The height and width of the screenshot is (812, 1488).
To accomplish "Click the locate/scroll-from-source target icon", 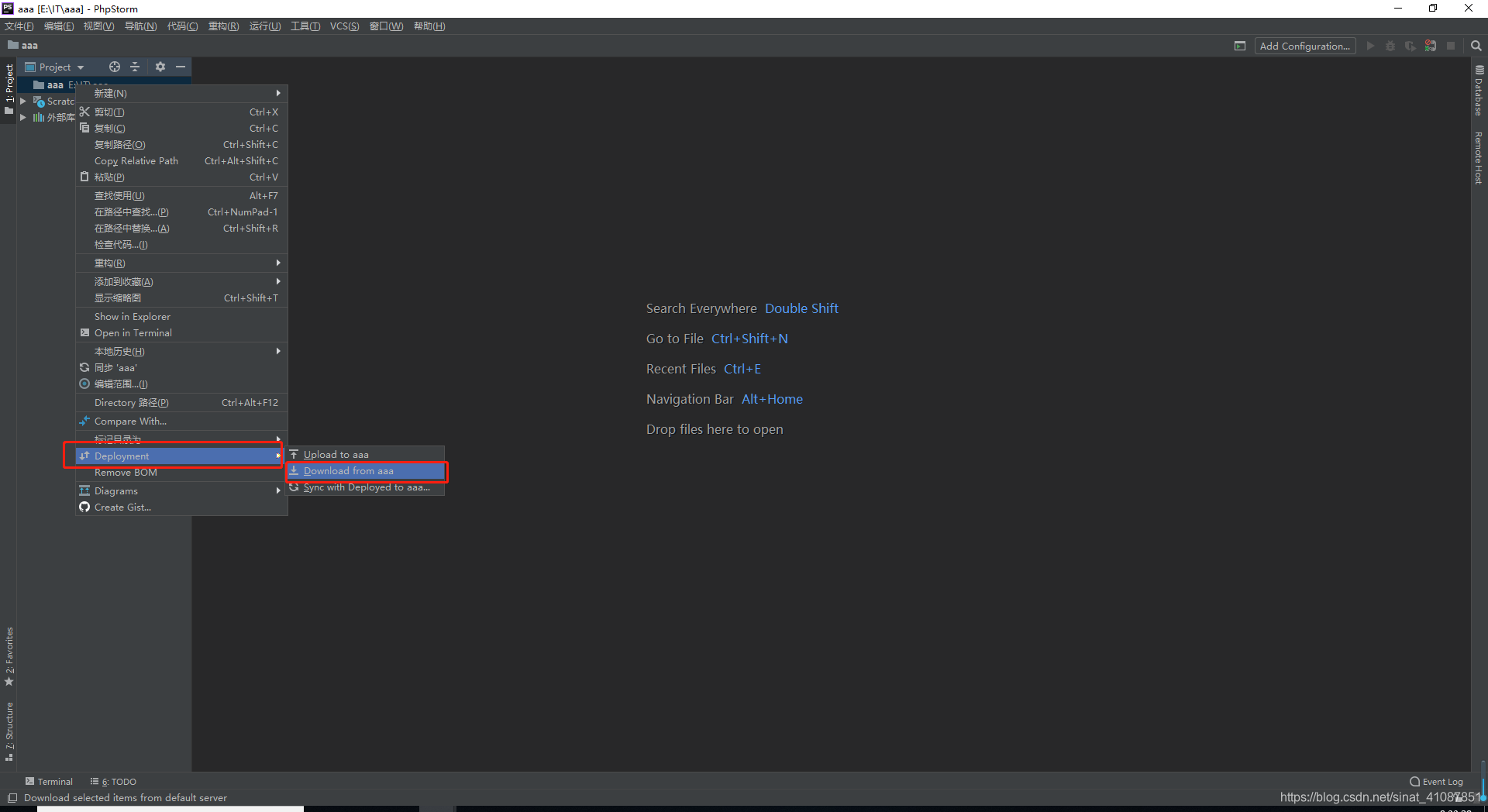I will click(x=115, y=67).
